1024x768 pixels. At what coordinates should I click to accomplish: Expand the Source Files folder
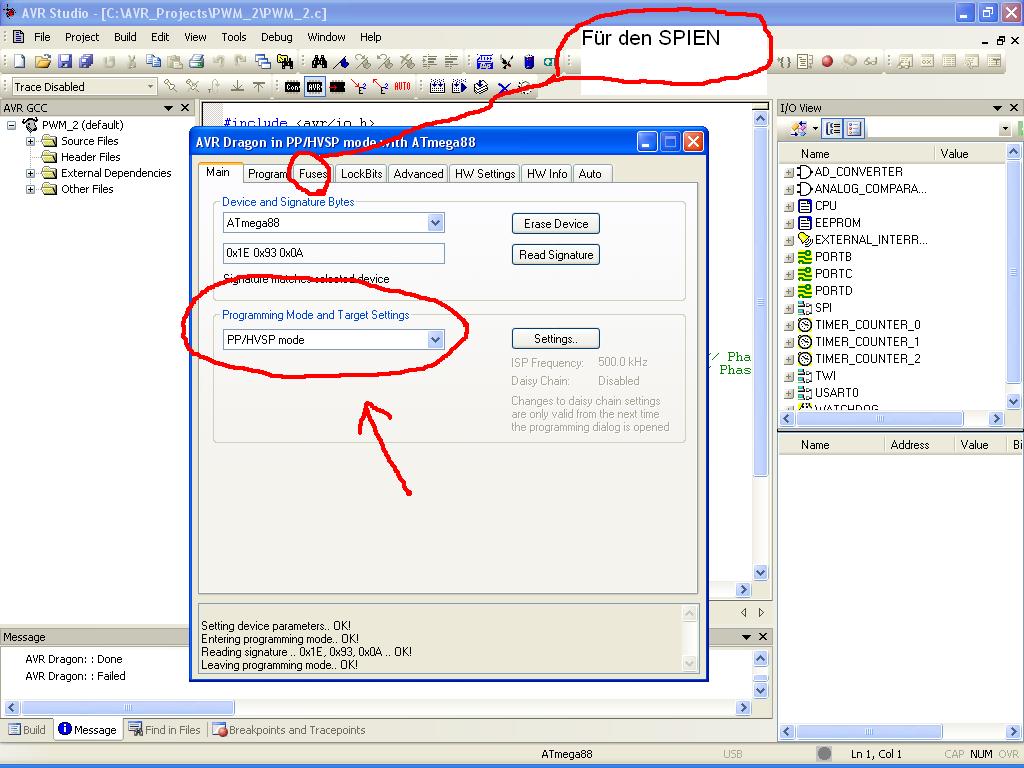click(x=30, y=141)
